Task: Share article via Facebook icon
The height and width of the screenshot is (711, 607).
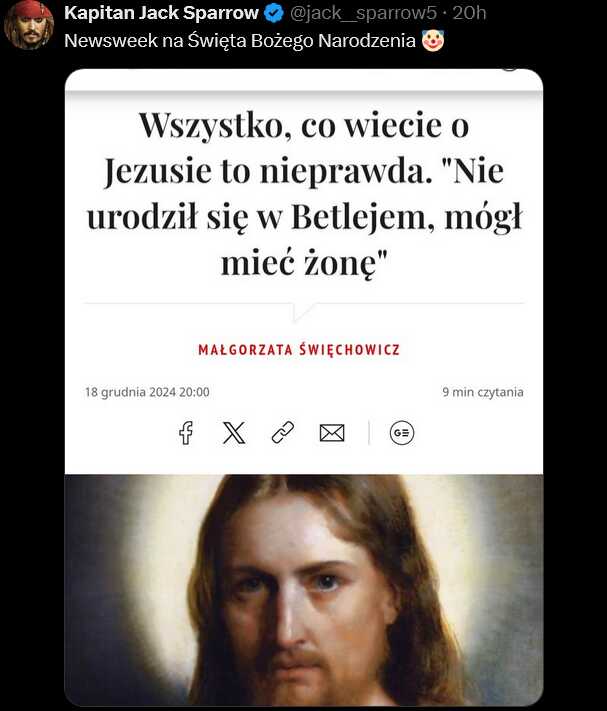Action: [x=186, y=433]
